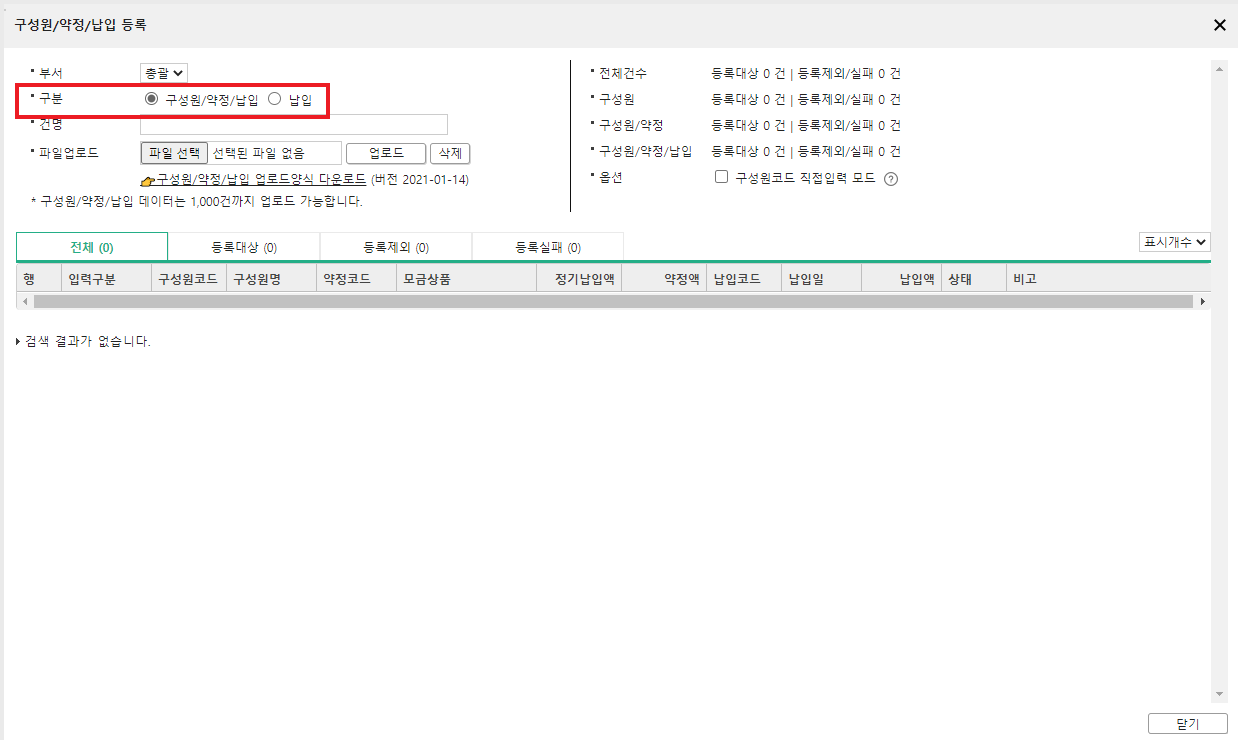This screenshot has width=1238, height=740.
Task: Switch to the 등록제외 (0) tab
Action: pos(396,247)
